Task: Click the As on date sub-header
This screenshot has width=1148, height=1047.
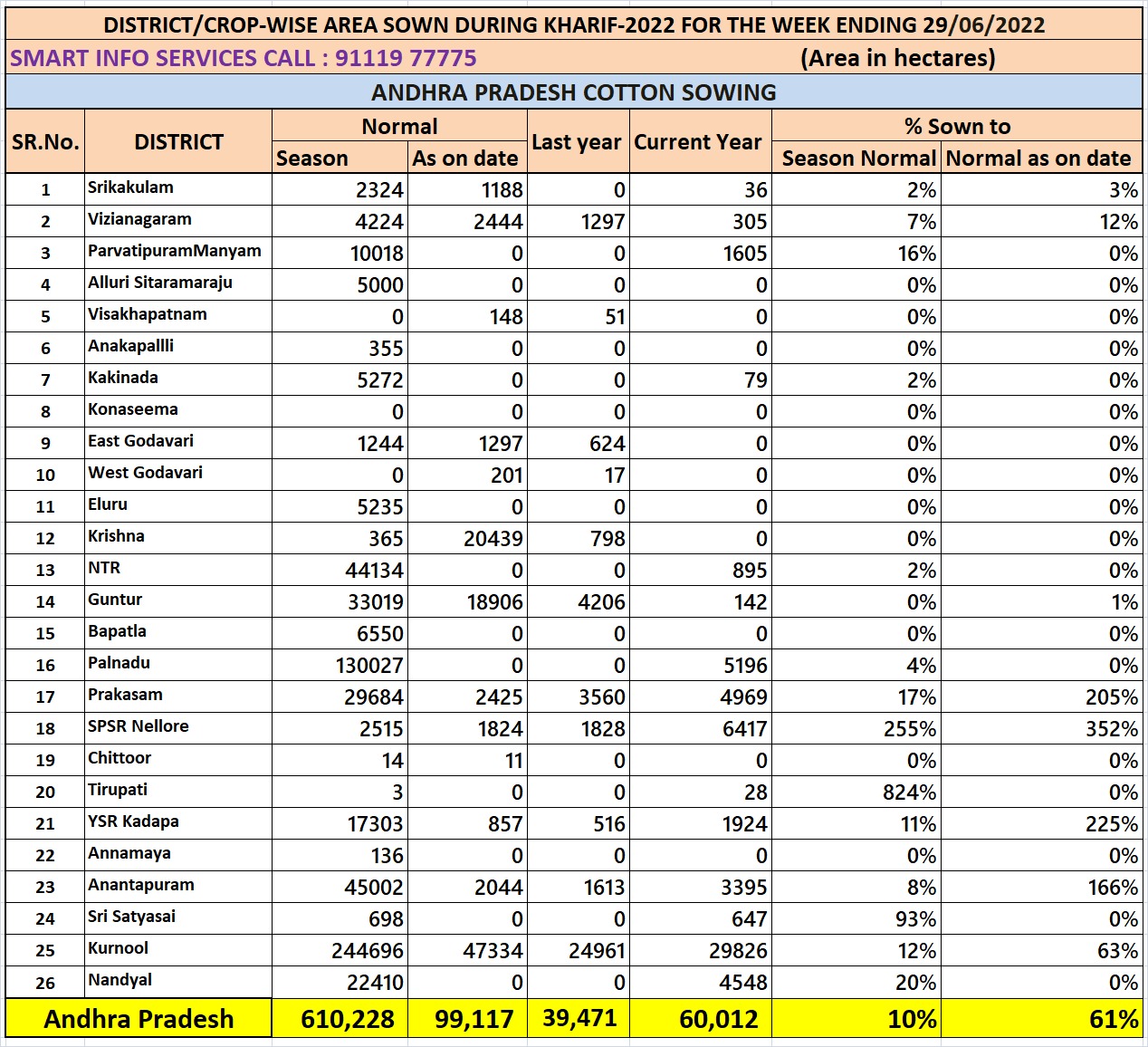Action: [465, 158]
